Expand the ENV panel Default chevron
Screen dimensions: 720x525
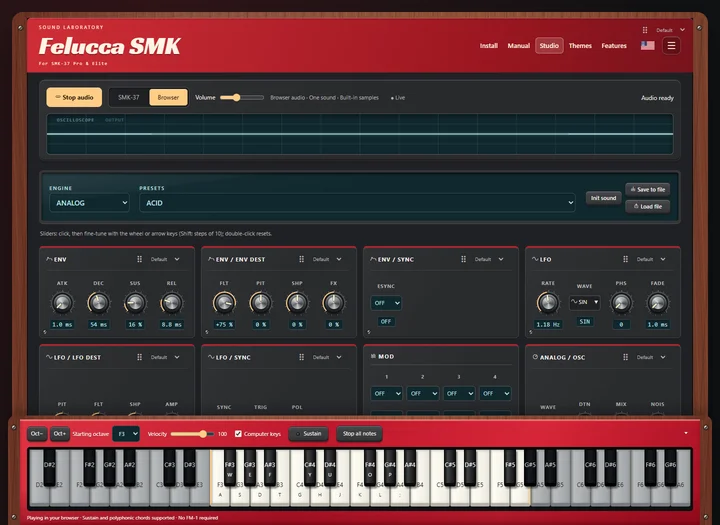point(177,259)
